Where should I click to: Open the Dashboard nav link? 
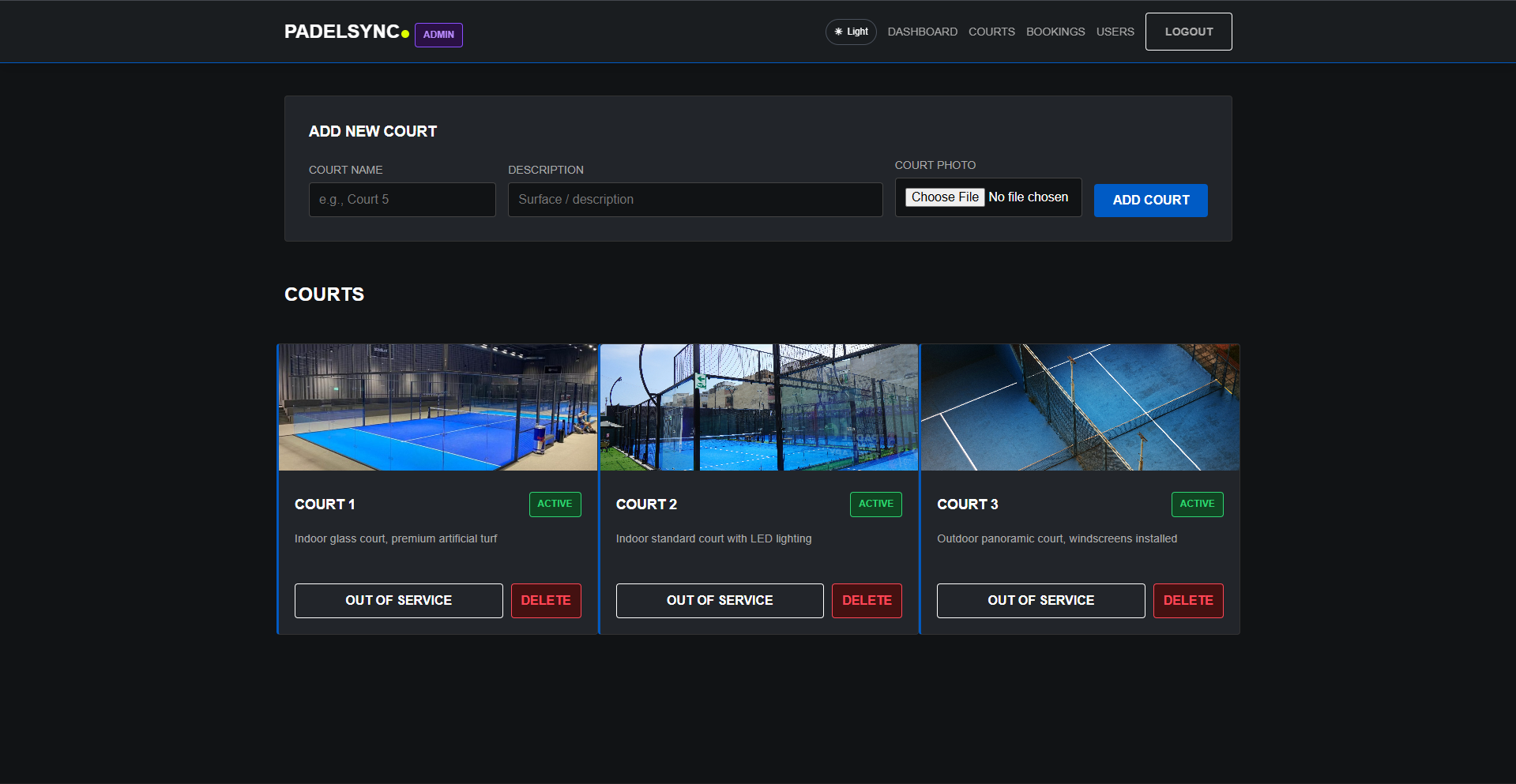pyautogui.click(x=922, y=32)
